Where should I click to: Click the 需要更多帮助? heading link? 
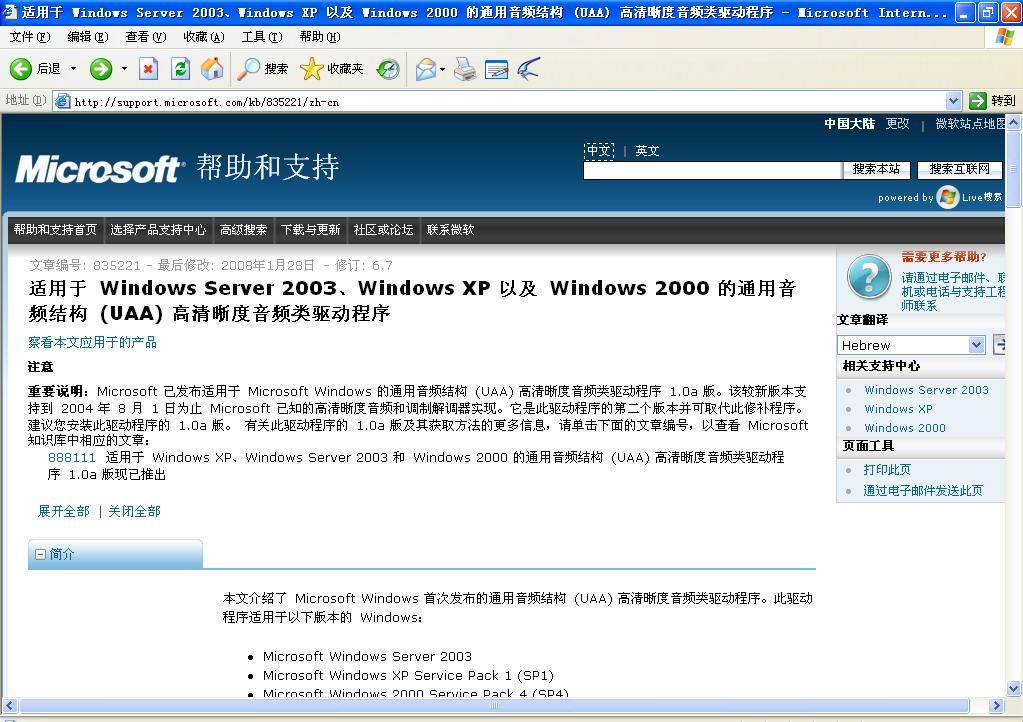943,257
